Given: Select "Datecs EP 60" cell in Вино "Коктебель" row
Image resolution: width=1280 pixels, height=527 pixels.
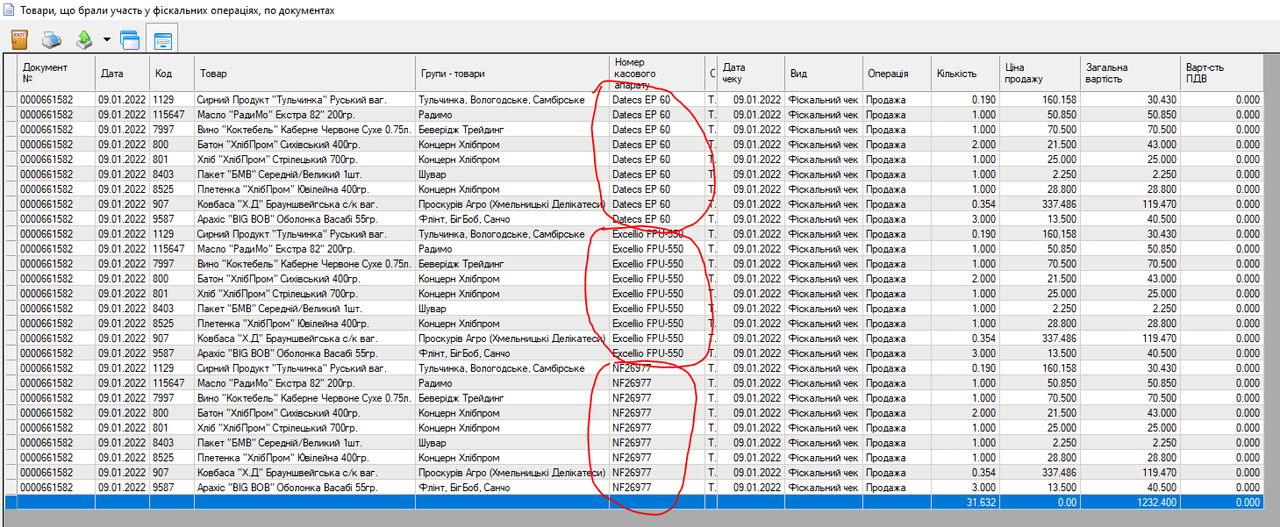Looking at the screenshot, I should [657, 129].
